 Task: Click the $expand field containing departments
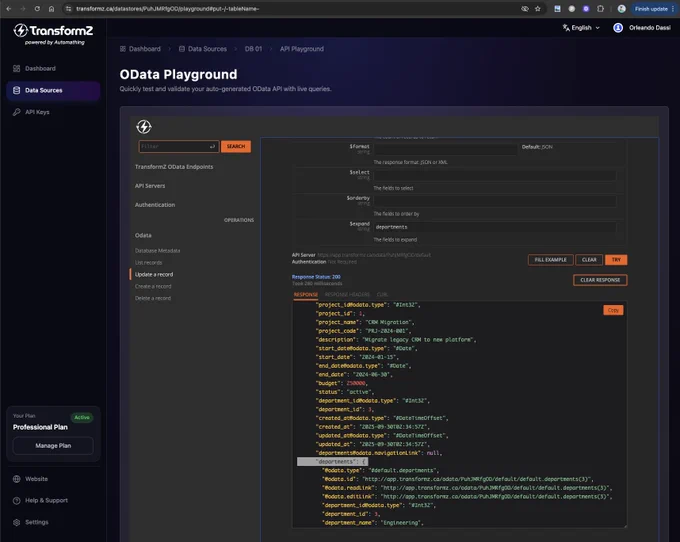click(x=495, y=227)
